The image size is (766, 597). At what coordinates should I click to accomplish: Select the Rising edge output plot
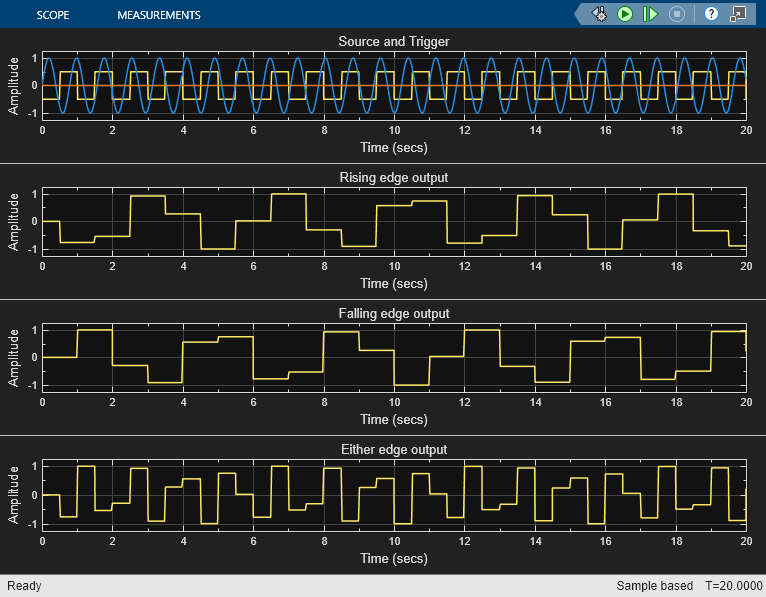pyautogui.click(x=394, y=221)
